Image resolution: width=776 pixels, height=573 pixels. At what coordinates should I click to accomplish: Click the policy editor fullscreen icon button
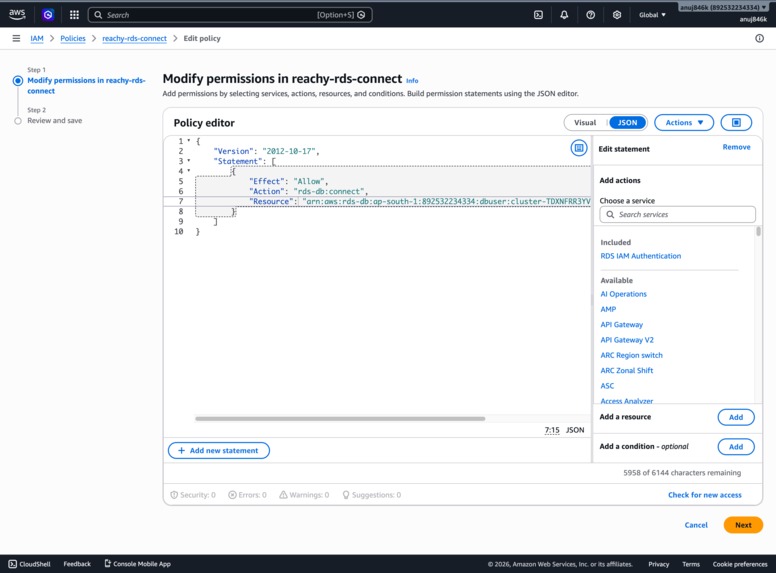tap(736, 122)
